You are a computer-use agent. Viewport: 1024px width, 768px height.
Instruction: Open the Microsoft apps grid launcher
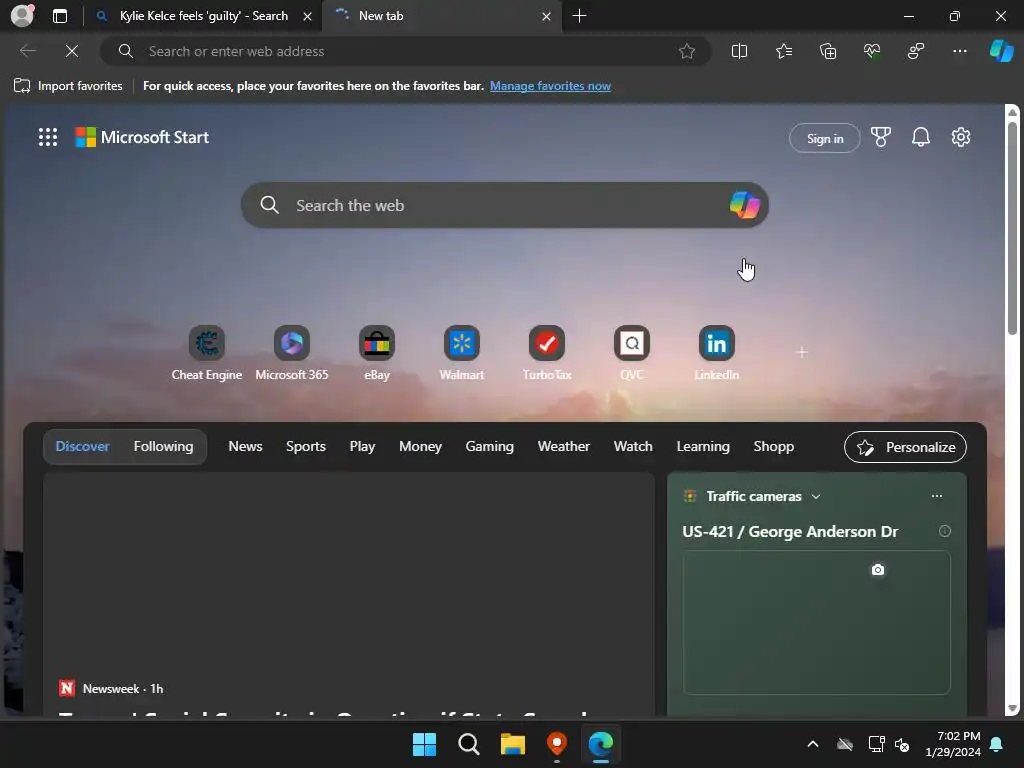pyautogui.click(x=48, y=137)
